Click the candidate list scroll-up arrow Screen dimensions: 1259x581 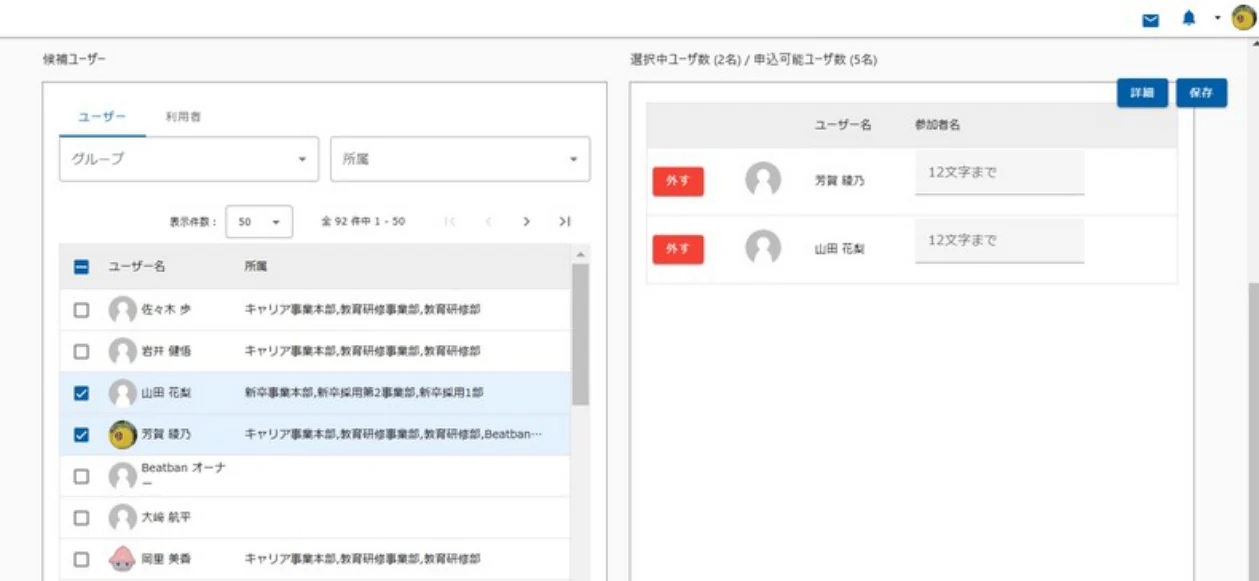(x=580, y=255)
